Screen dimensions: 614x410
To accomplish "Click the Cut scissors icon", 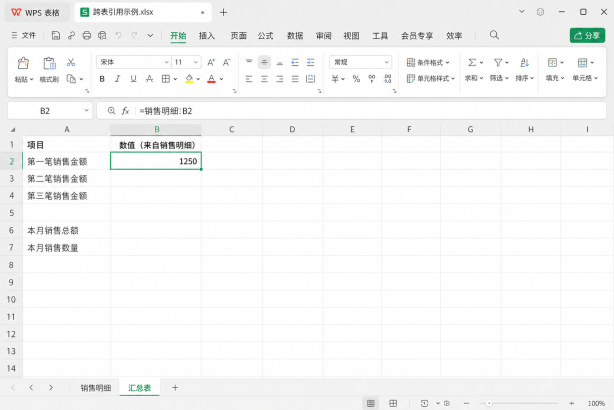I will (x=71, y=62).
